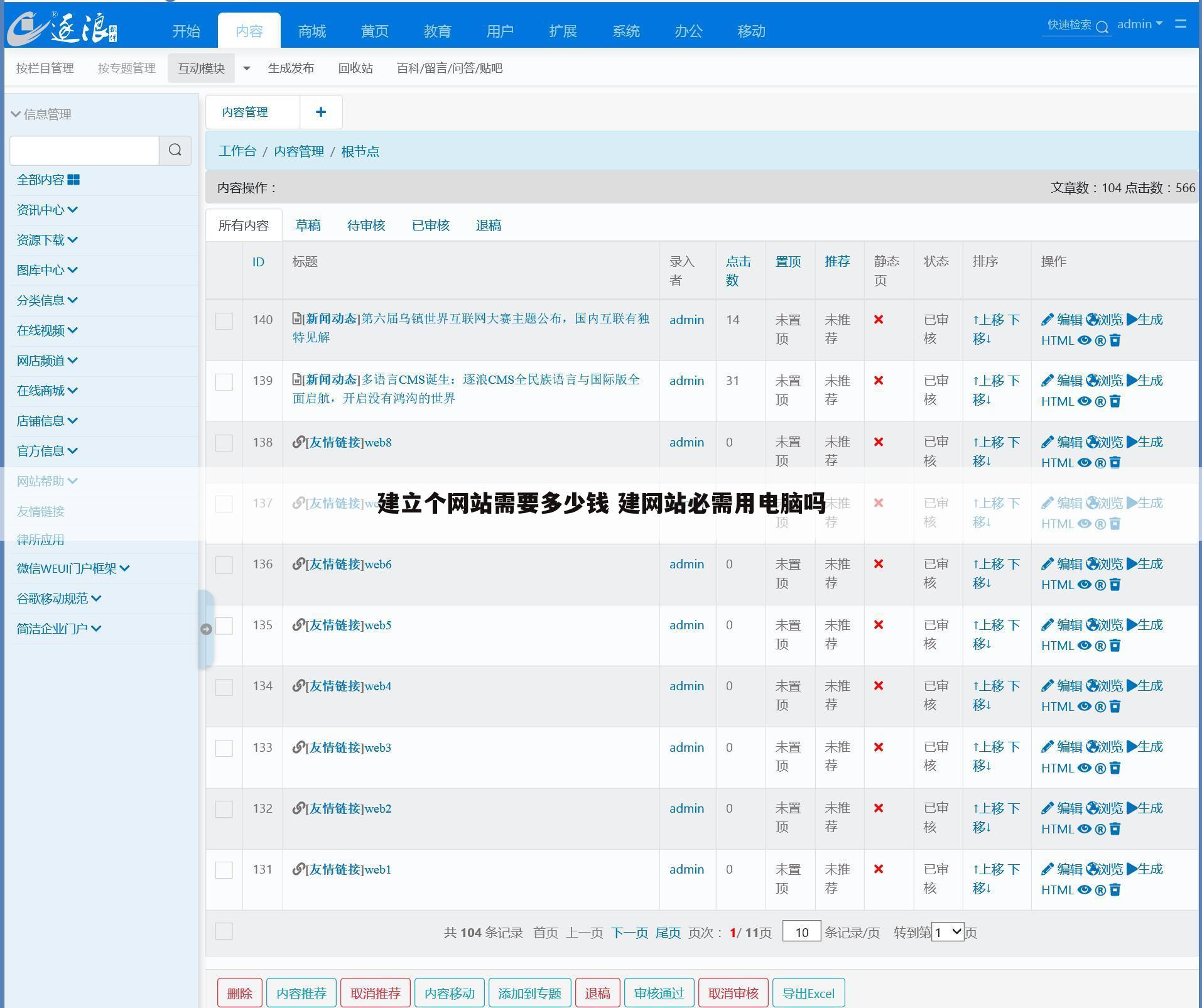The width and height of the screenshot is (1202, 1008).
Task: Check the checkbox for web5 row
Action: [x=224, y=626]
